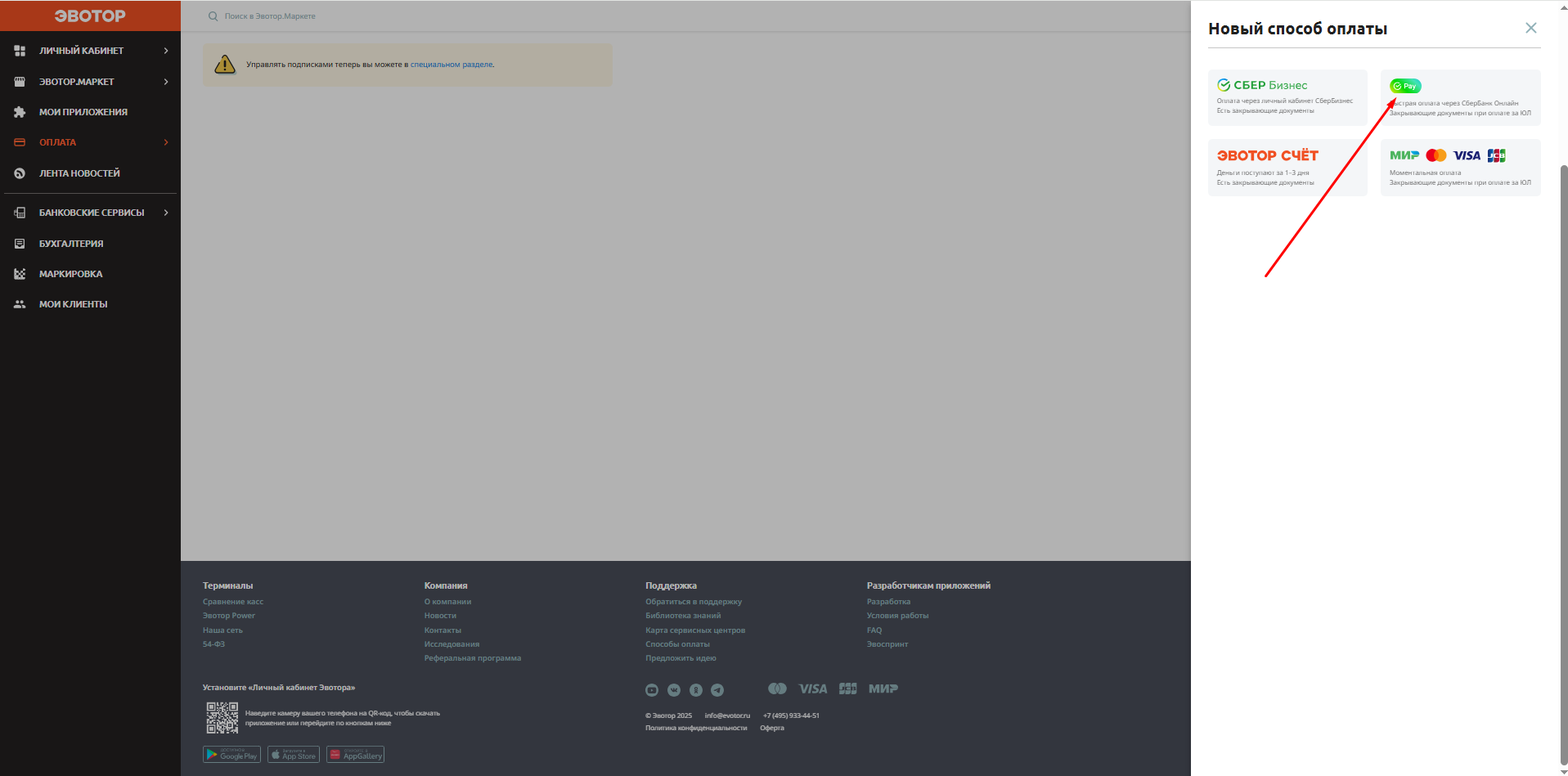Click the Поиск в Эвотор.Маркете field
The width and height of the screenshot is (1568, 776).
coord(270,16)
